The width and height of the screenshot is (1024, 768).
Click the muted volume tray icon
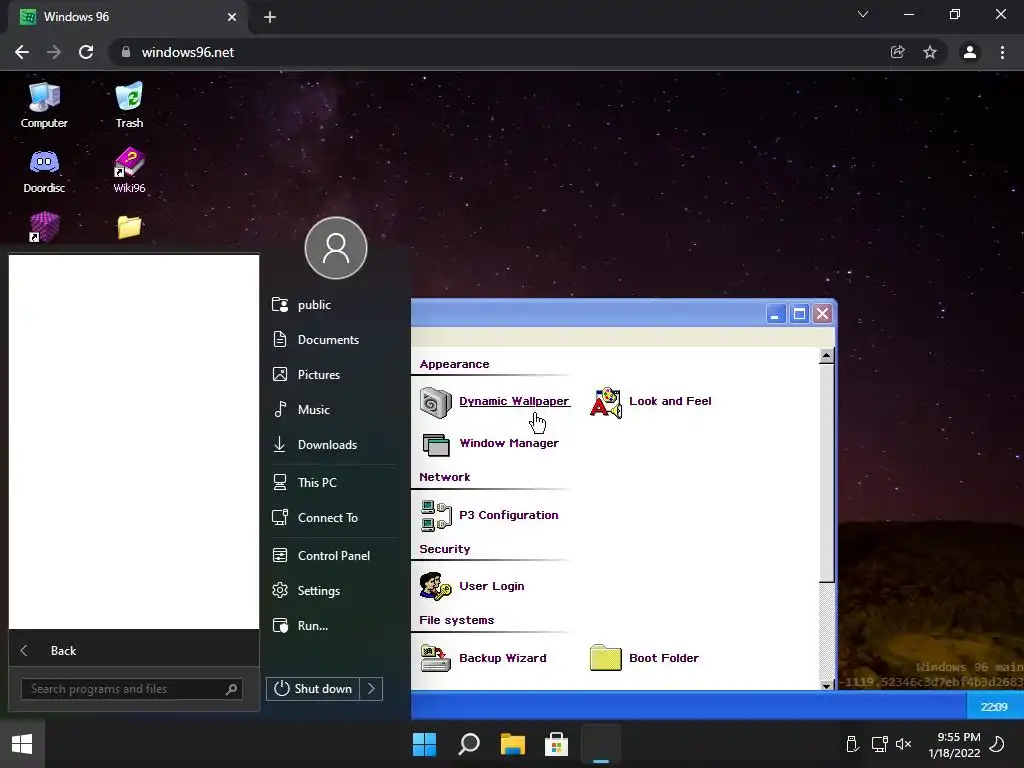tap(903, 744)
